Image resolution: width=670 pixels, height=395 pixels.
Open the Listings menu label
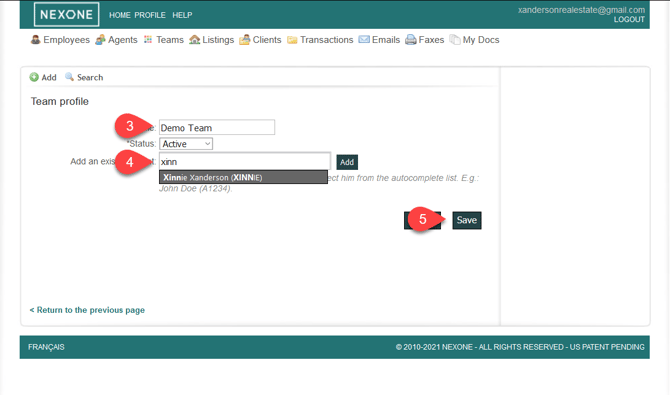click(218, 40)
